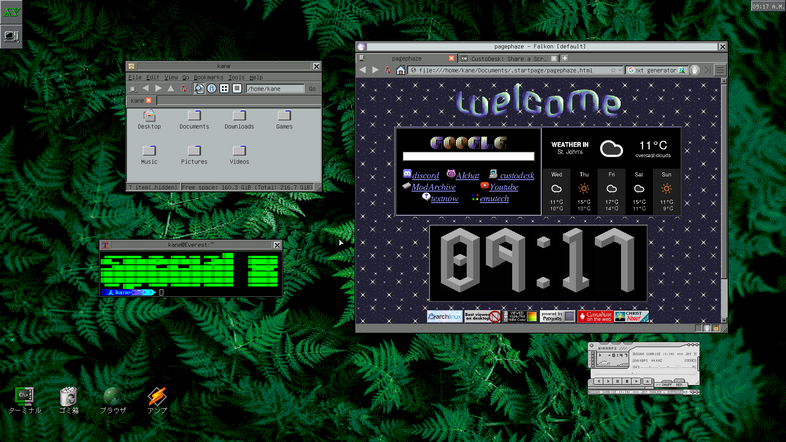Open a new tab in Falkon

point(564,58)
